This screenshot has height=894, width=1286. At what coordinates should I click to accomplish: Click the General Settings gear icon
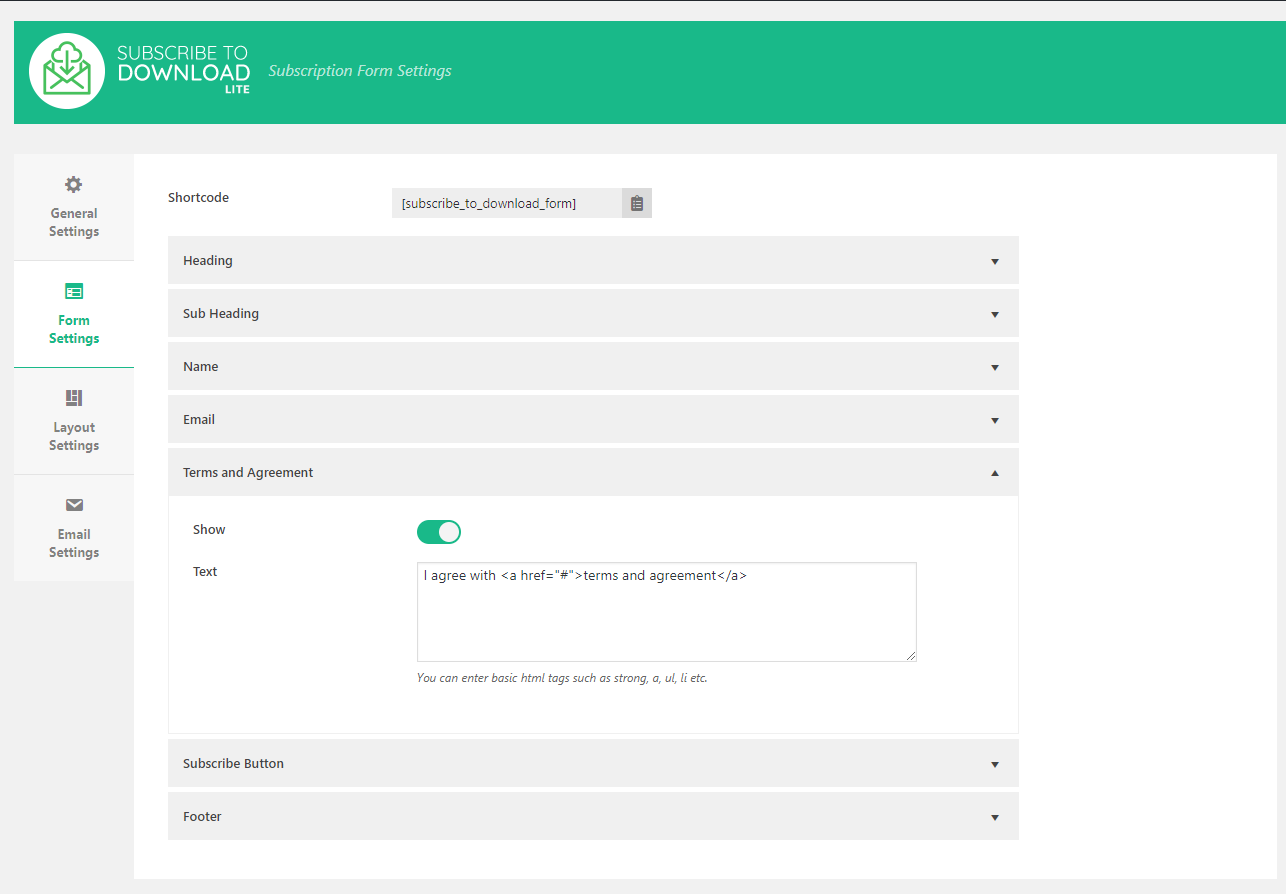click(74, 185)
